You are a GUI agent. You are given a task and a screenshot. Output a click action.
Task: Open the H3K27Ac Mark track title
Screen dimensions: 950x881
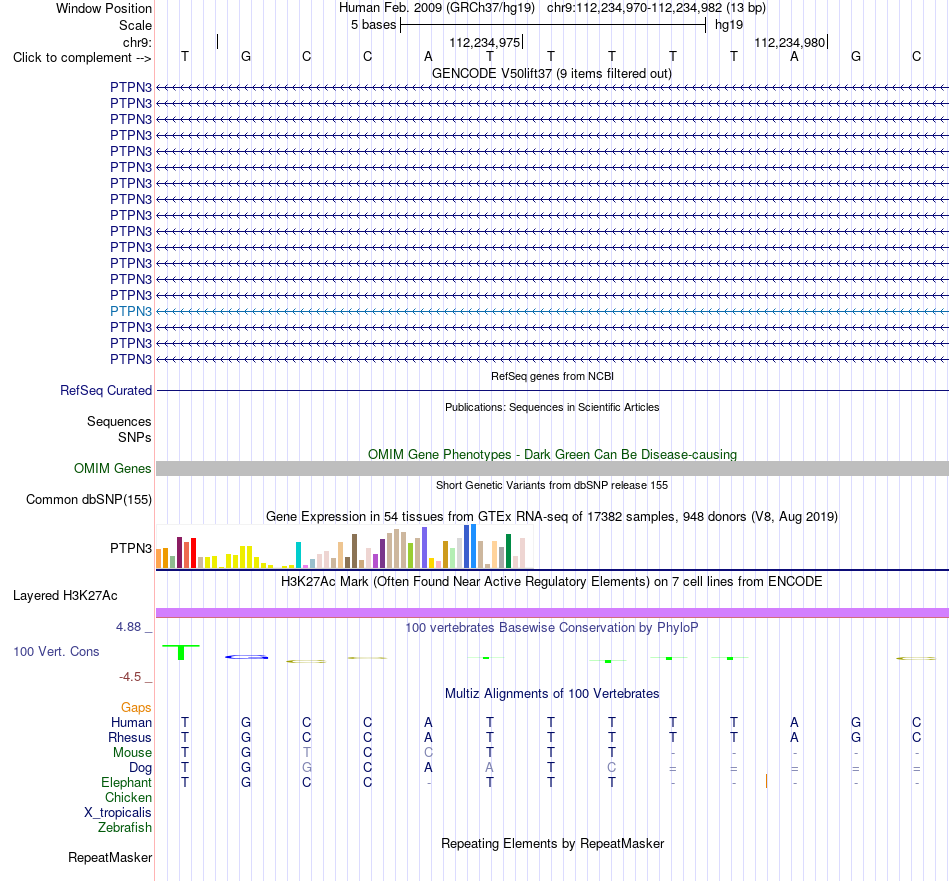(x=552, y=582)
